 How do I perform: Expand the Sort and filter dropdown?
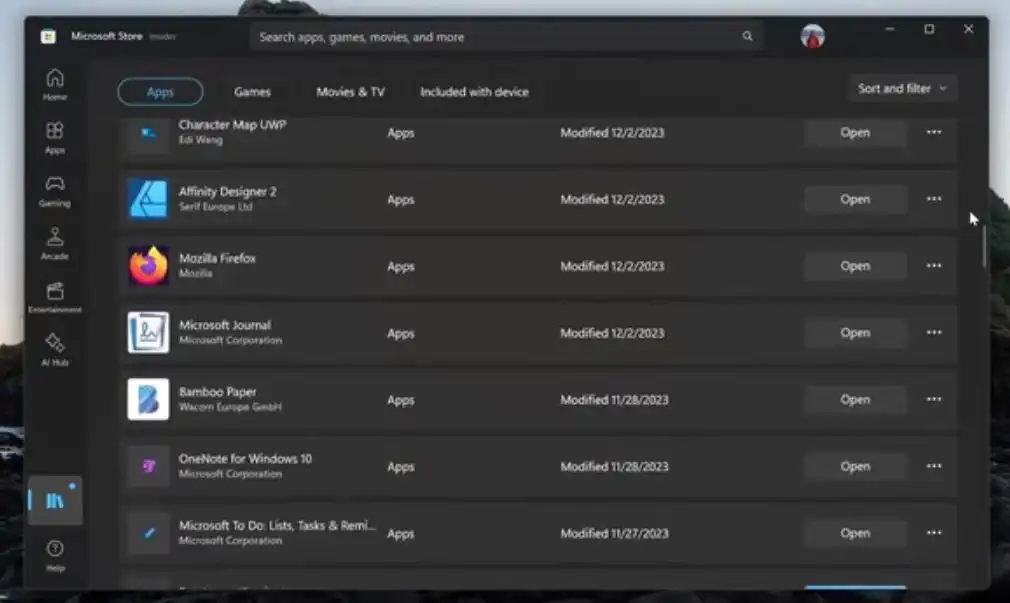click(902, 89)
